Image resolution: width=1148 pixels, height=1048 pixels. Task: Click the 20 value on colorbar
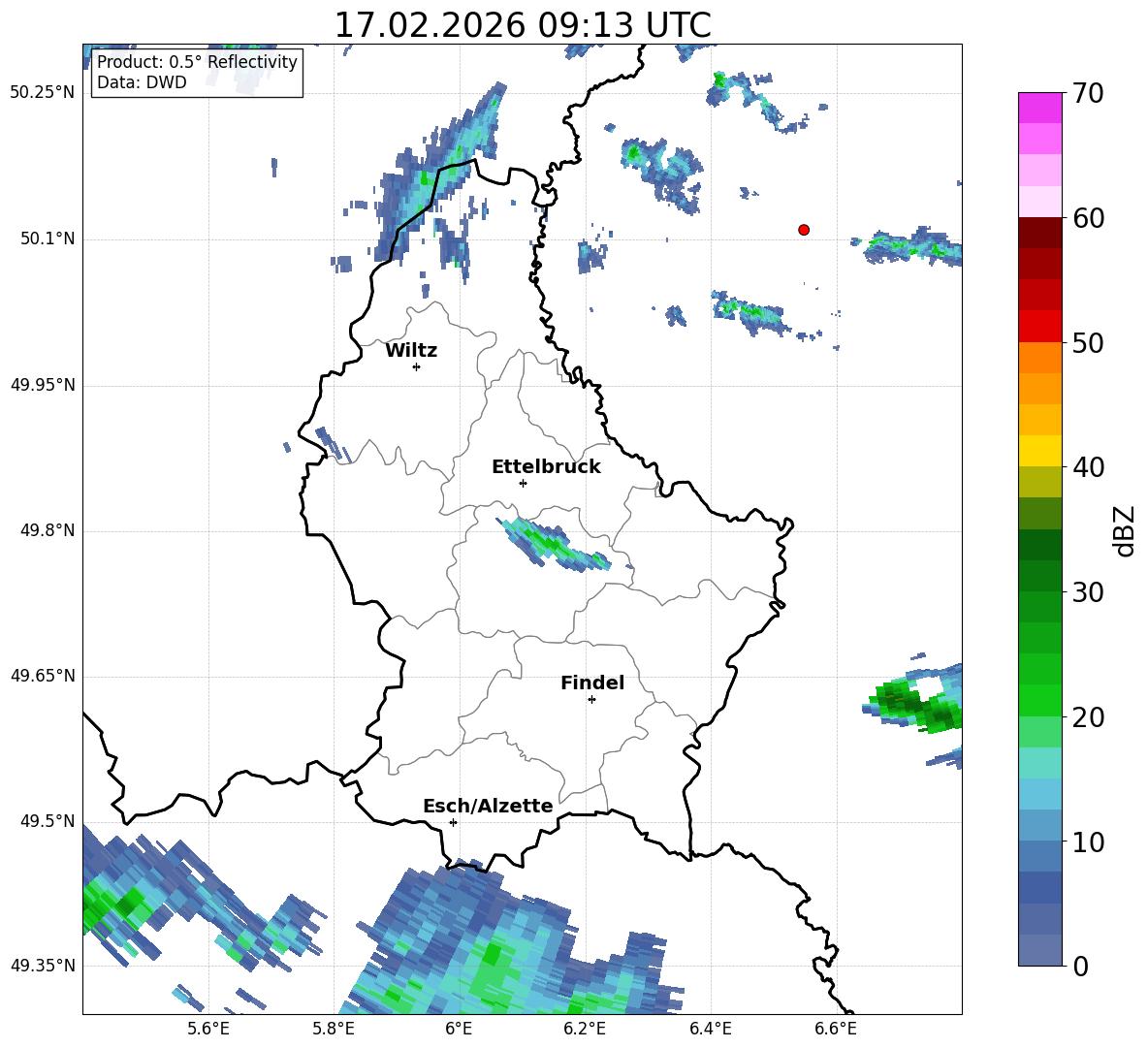(1088, 716)
